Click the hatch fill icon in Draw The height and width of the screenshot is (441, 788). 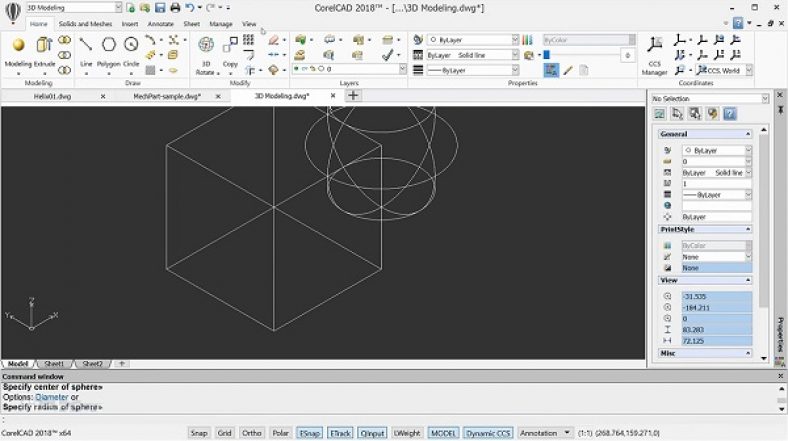pos(150,70)
